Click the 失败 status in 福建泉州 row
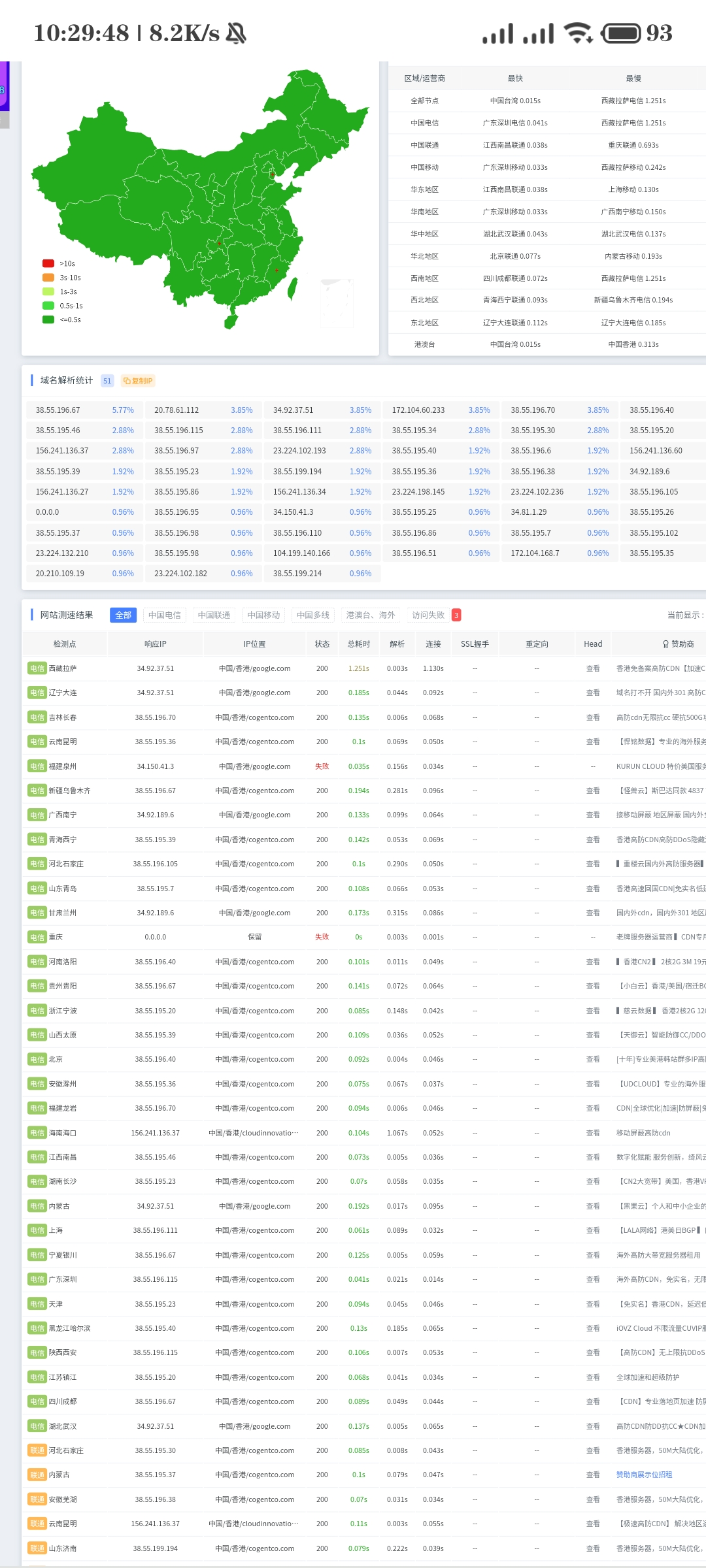Screen dimensions: 706x1568 [322, 766]
